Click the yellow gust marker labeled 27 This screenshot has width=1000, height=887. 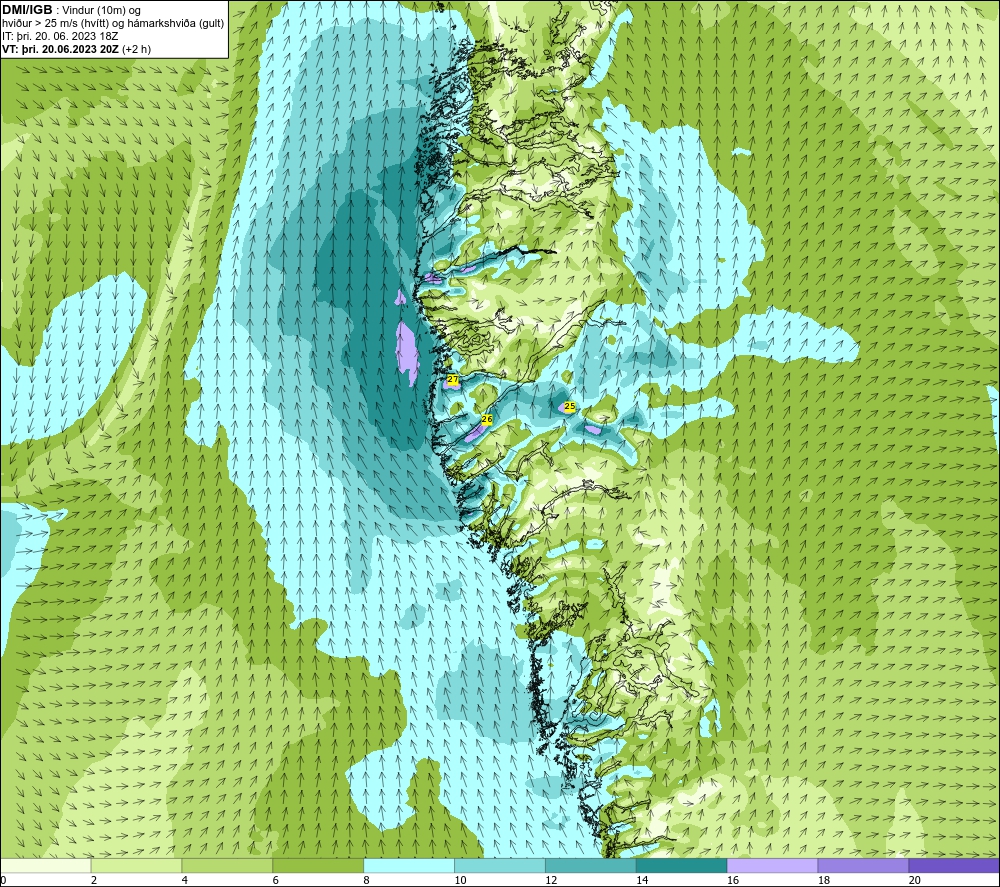pos(453,379)
